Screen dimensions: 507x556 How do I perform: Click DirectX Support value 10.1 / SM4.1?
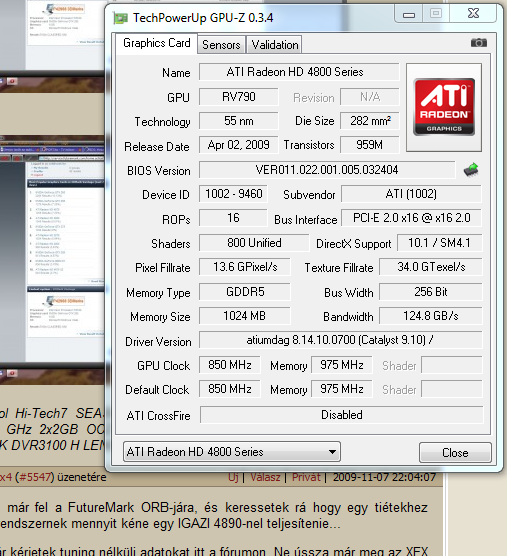pyautogui.click(x=439, y=243)
